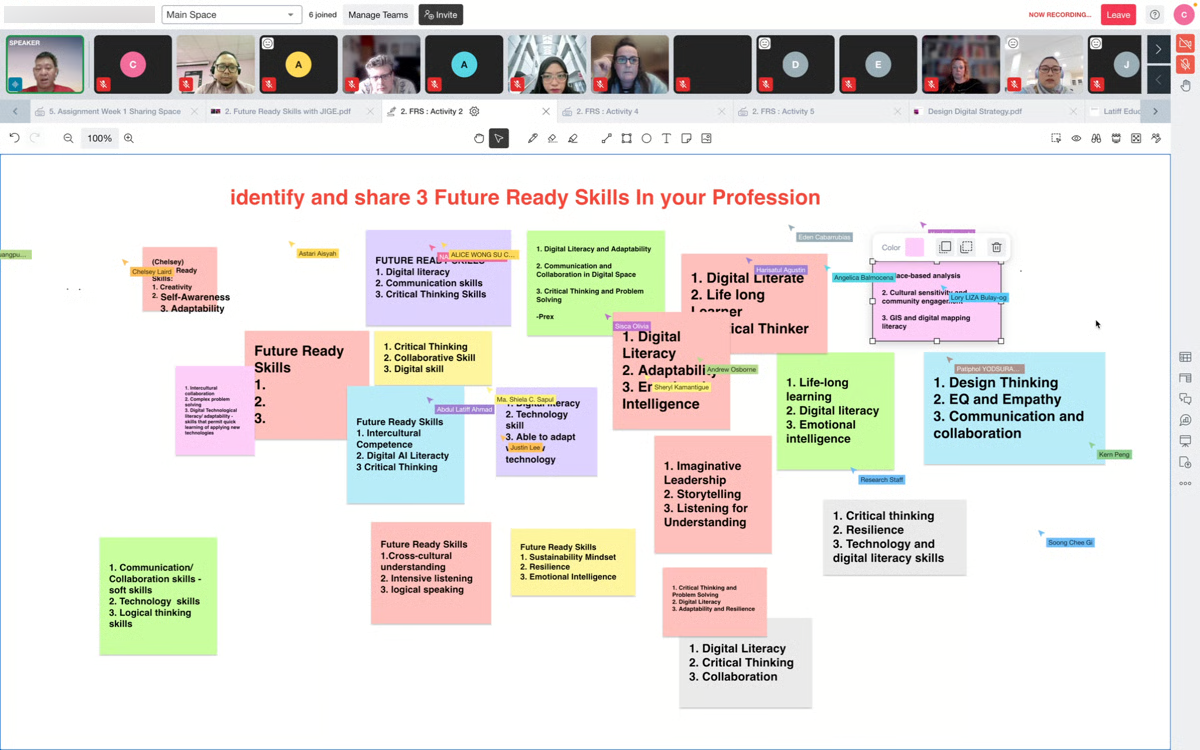Change the sticky note color using the pink swatch

[x=914, y=247]
